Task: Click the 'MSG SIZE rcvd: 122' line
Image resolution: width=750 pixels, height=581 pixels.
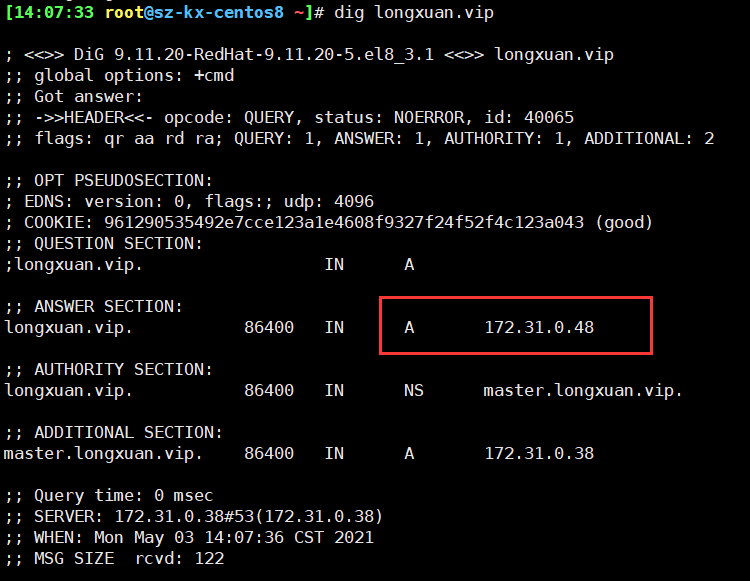Action: pos(114,559)
